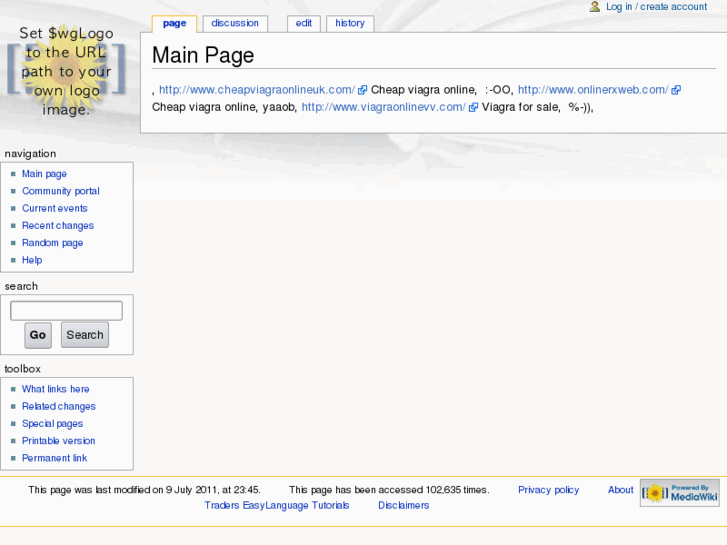This screenshot has width=727, height=545.
Task: Click external link icon after cheapviagraonlineuk URL
Action: (x=363, y=90)
